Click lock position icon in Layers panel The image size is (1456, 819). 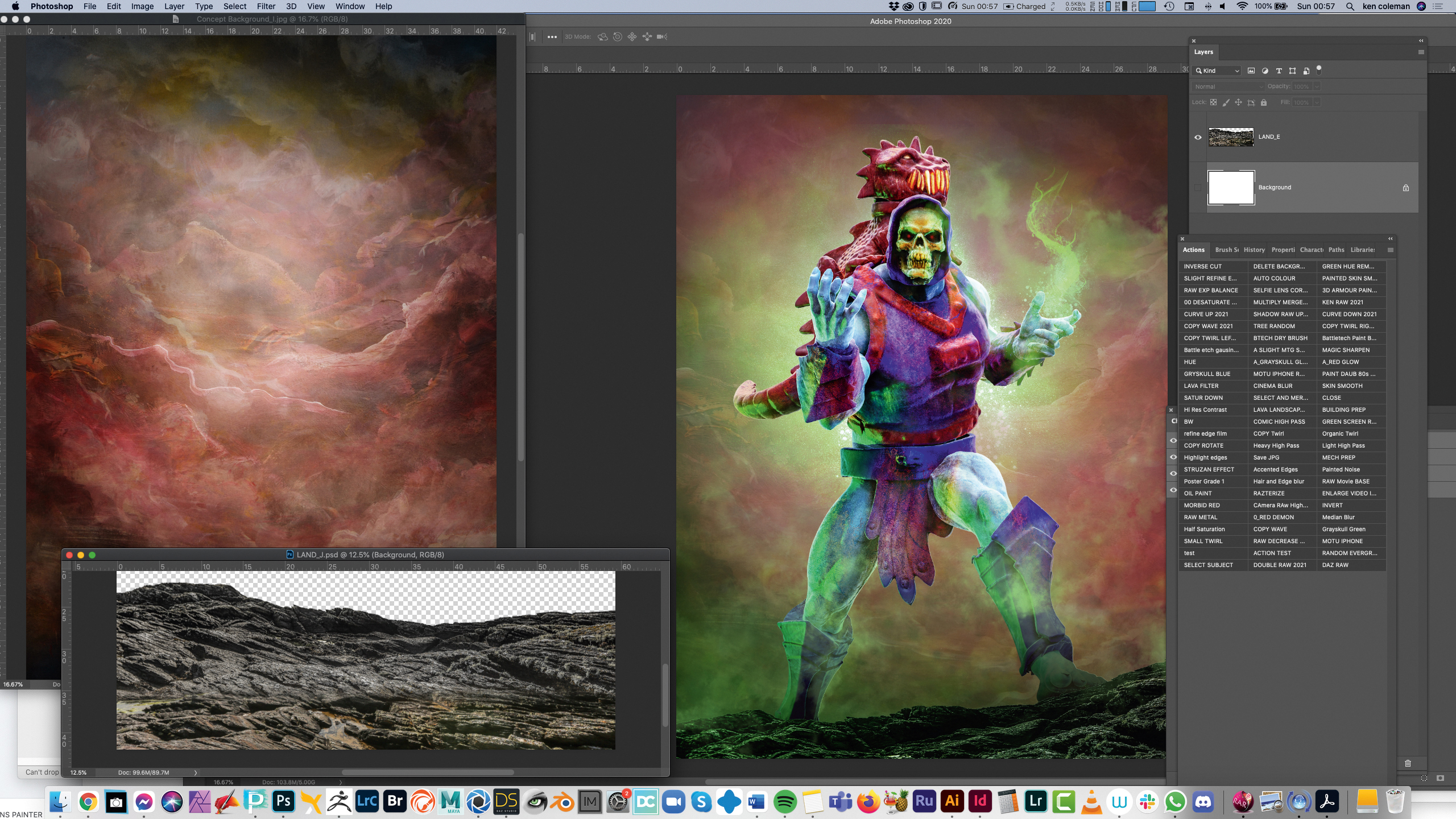tap(1238, 102)
